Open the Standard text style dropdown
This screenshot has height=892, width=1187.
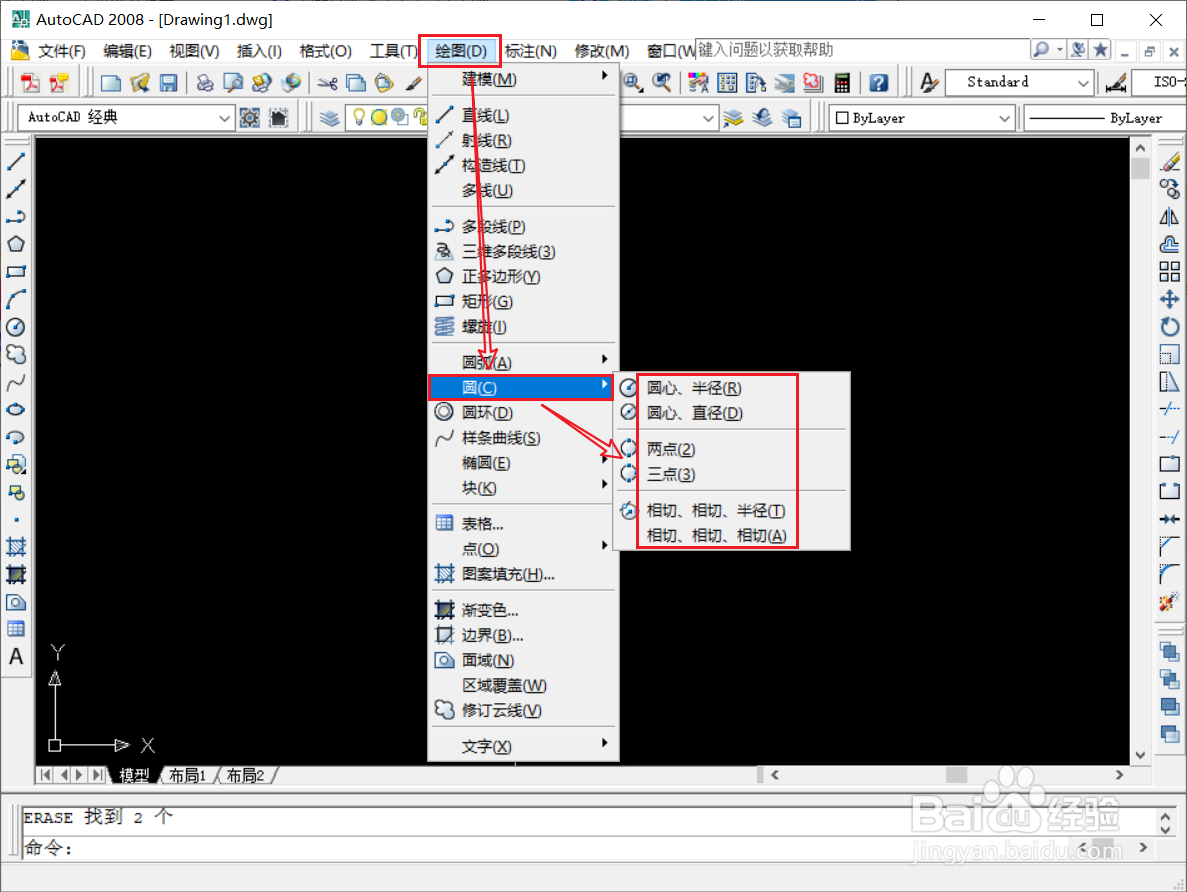coord(1019,82)
